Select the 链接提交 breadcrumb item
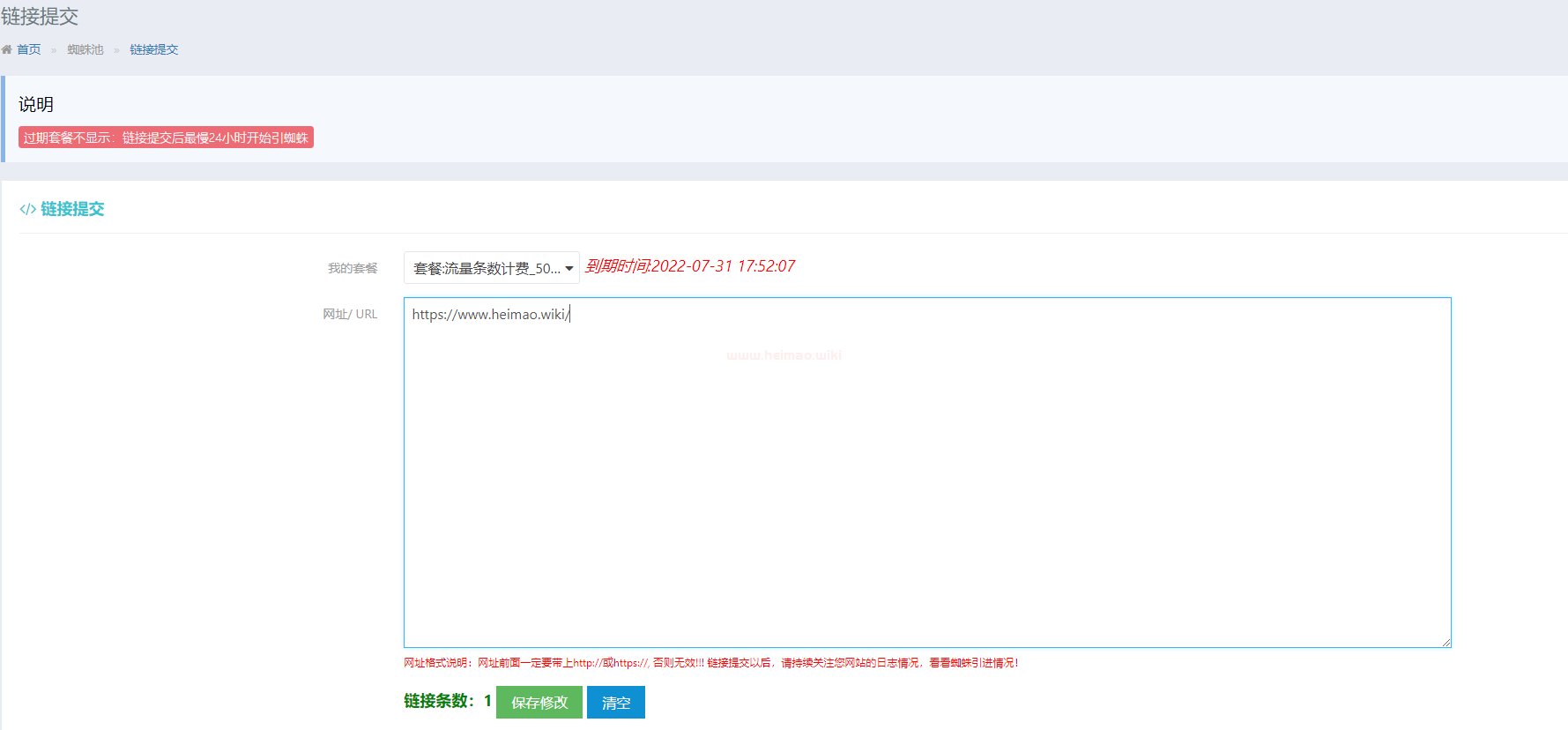 pyautogui.click(x=154, y=50)
